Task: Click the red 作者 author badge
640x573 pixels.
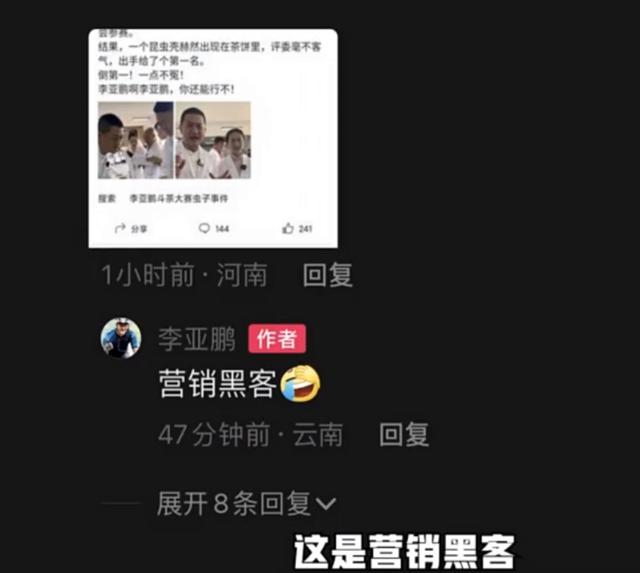Action: click(x=277, y=338)
